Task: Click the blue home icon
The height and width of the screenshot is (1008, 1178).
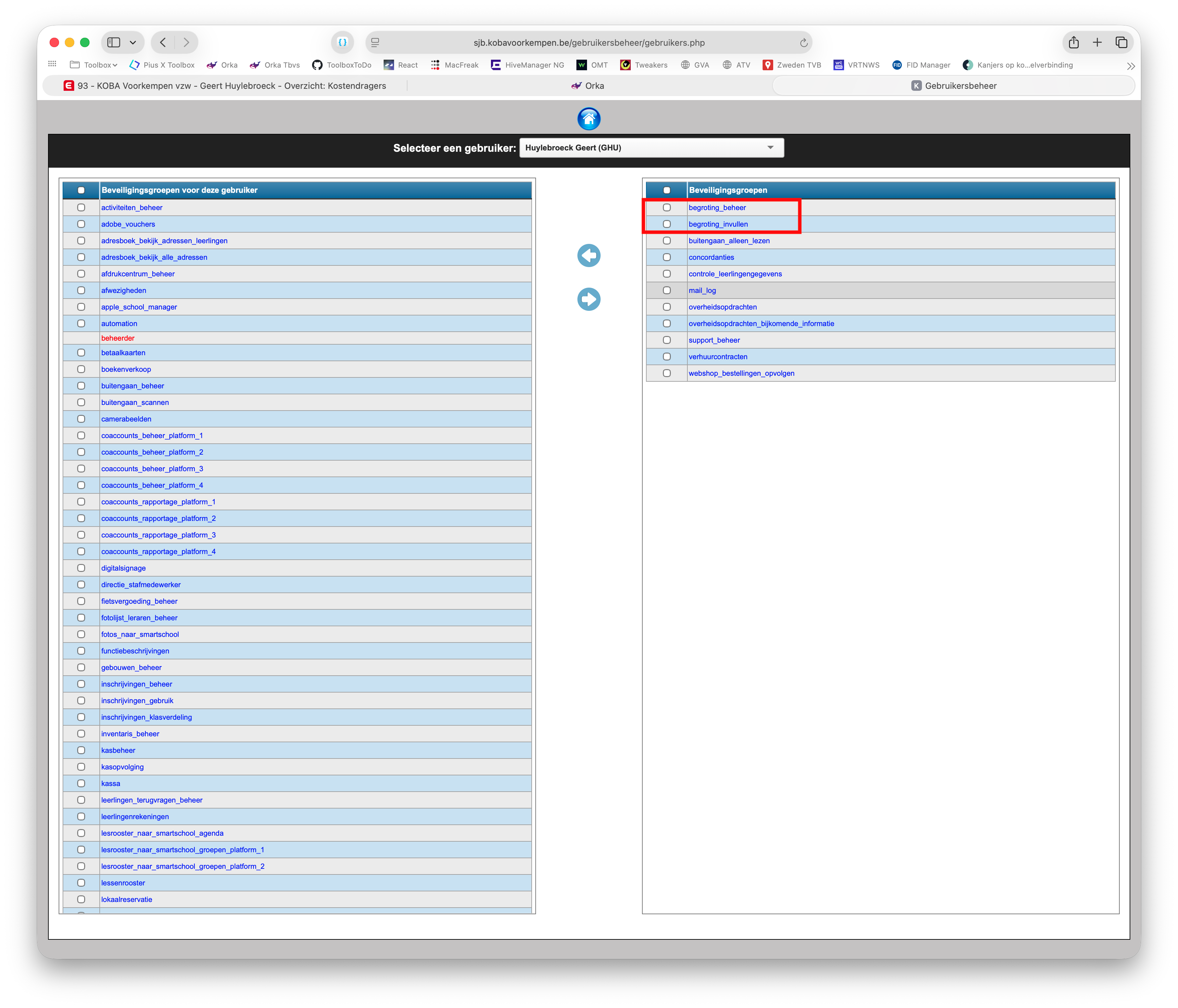Action: click(588, 119)
